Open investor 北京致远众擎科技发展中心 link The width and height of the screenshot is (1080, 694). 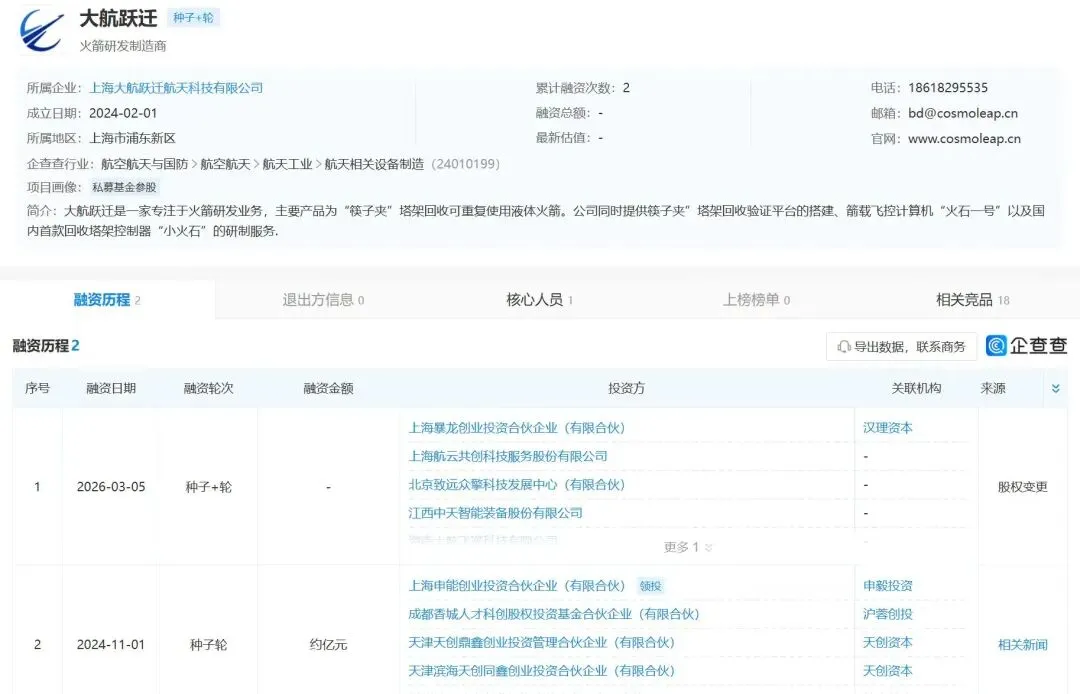click(517, 484)
